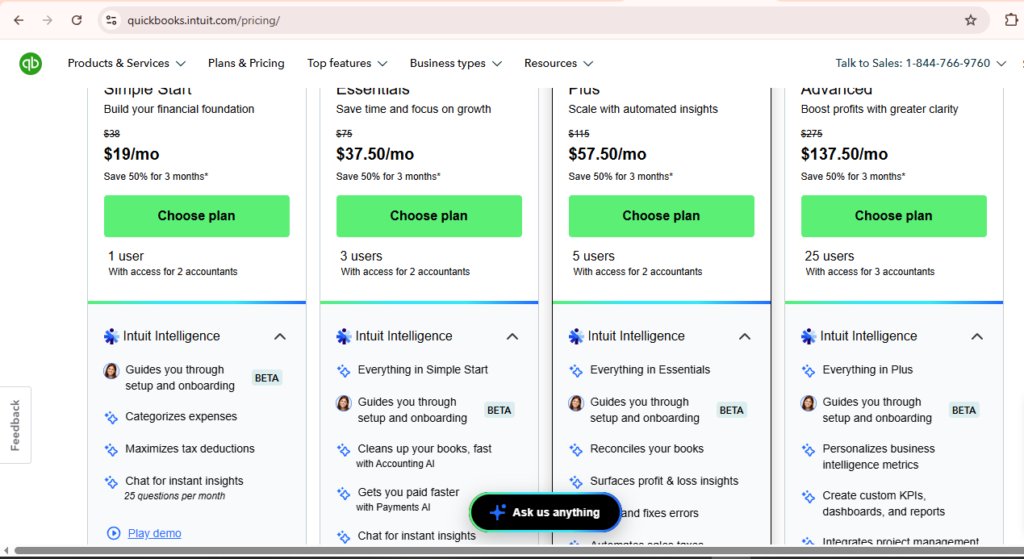This screenshot has width=1024, height=559.
Task: Collapse Intuit Intelligence section in Simple Start
Action: click(280, 336)
